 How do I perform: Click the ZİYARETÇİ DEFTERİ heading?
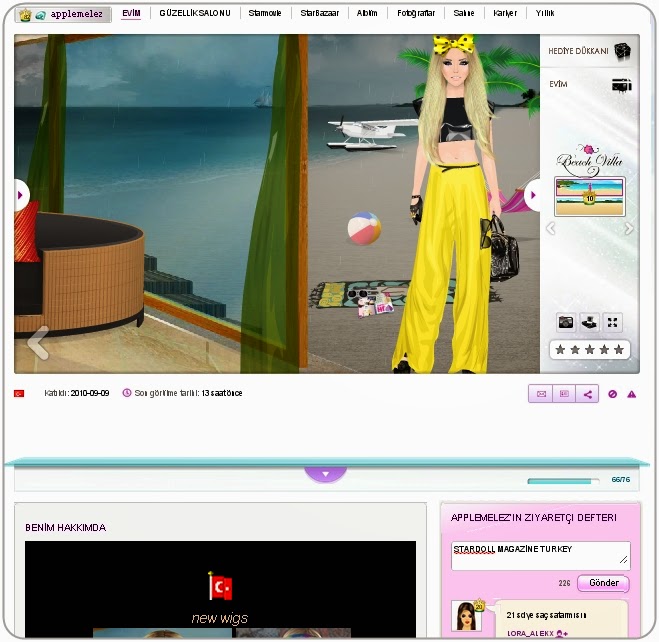pyautogui.click(x=534, y=518)
